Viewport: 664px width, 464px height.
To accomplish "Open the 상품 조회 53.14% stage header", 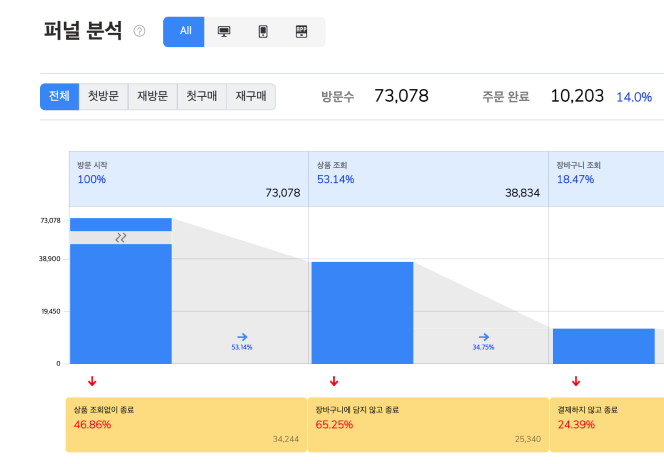I will pyautogui.click(x=429, y=179).
